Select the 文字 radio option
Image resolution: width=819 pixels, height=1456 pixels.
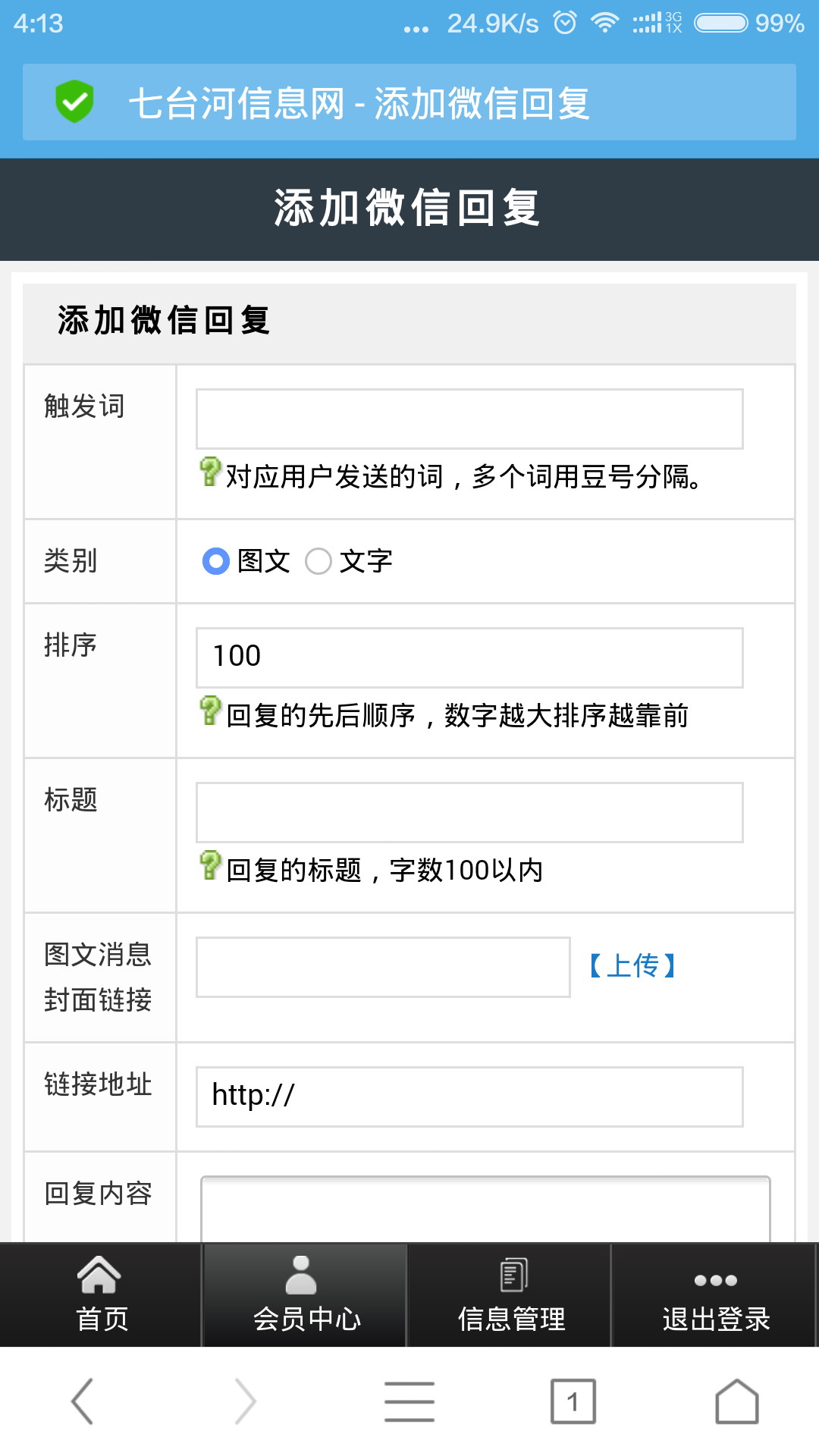click(x=318, y=561)
